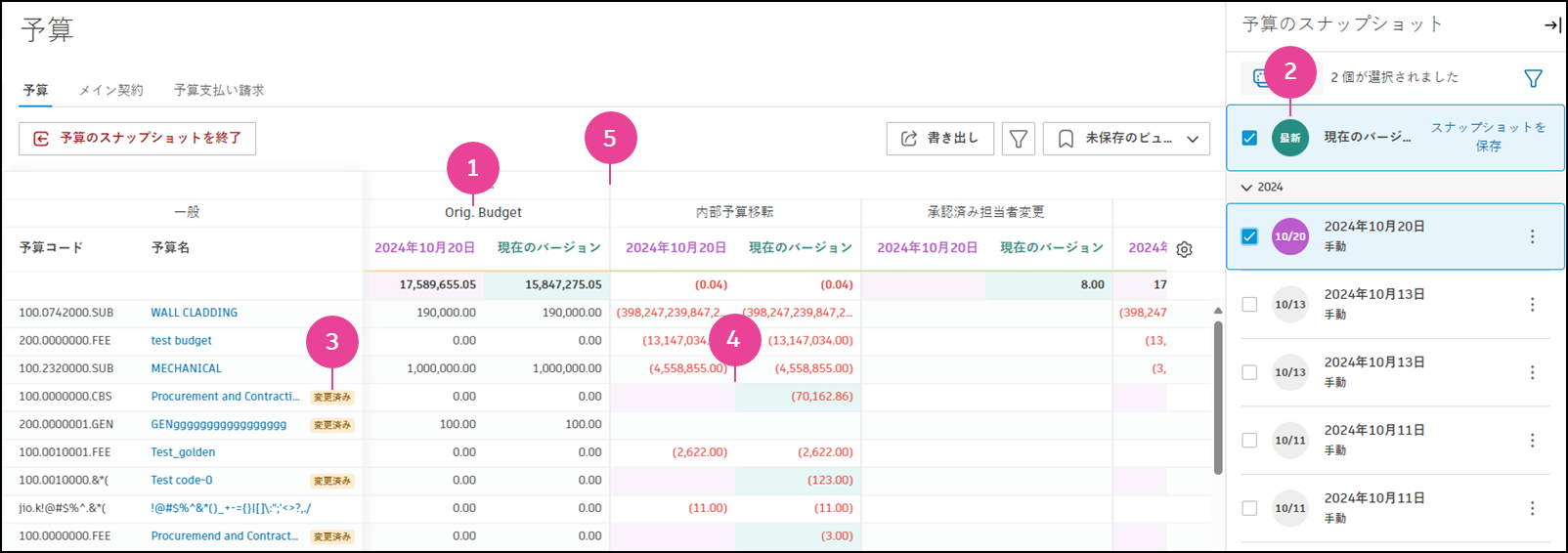Click the 変更済み tag on Test code-0 row
The height and width of the screenshot is (553, 1568).
point(332,481)
